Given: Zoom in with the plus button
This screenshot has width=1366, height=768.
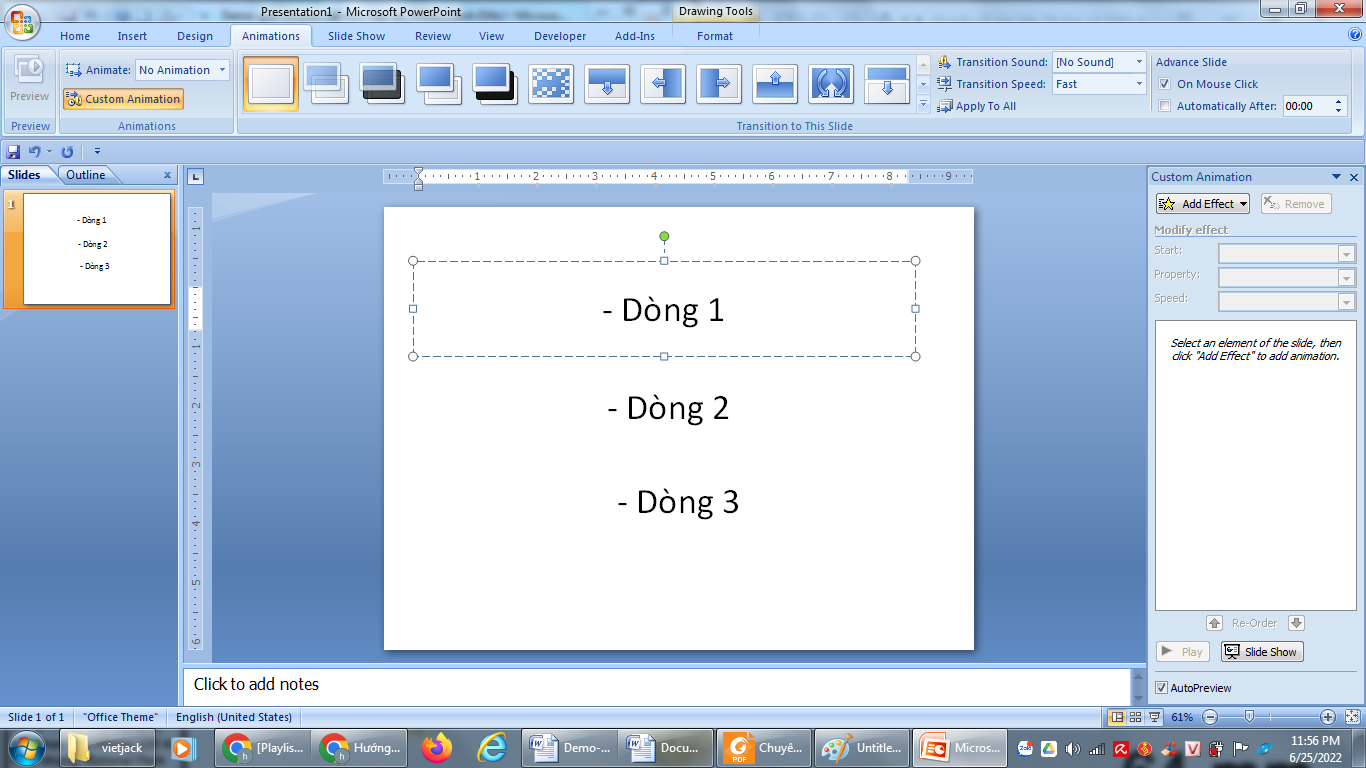Looking at the screenshot, I should coord(1328,717).
